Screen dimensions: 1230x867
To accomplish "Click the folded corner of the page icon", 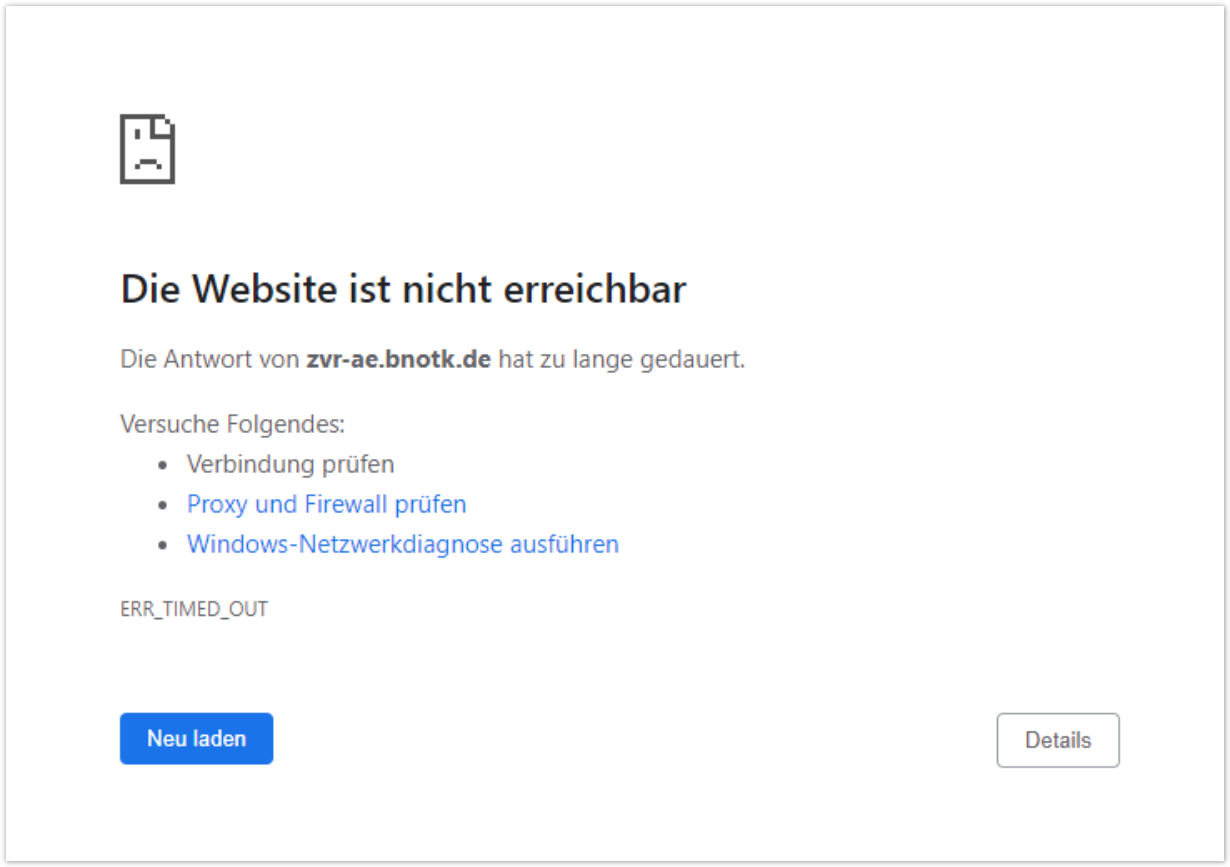I will (165, 125).
